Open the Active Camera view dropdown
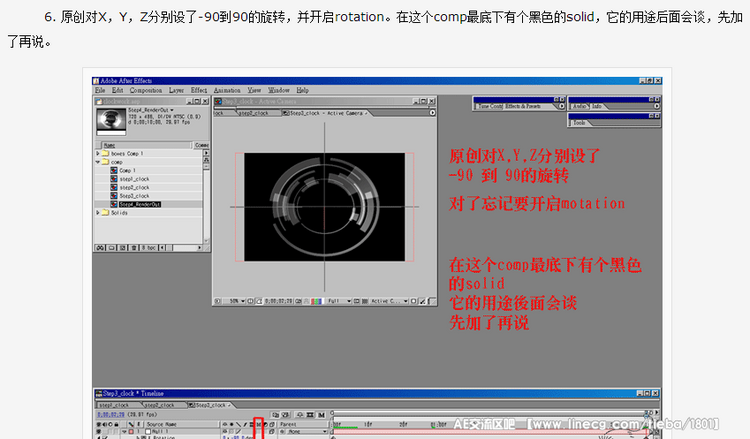750x439 pixels. pyautogui.click(x=389, y=301)
